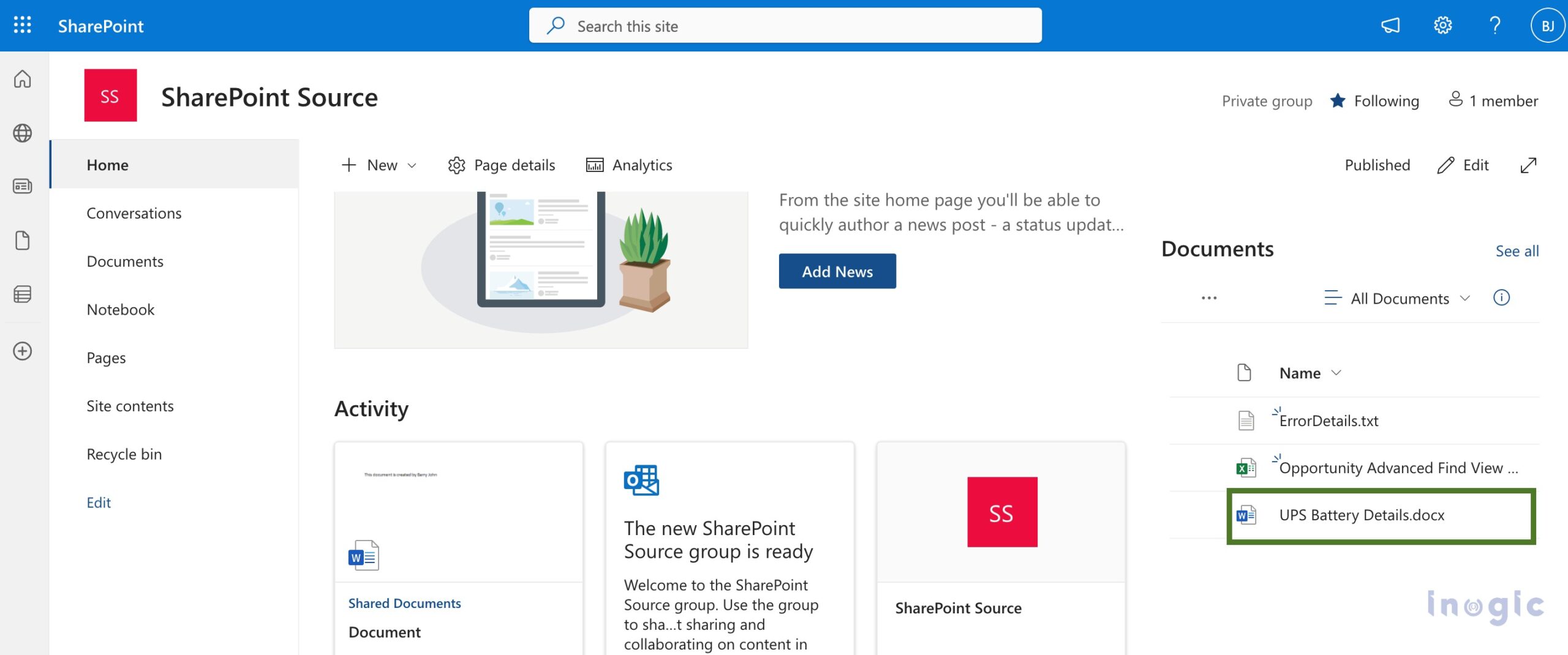This screenshot has height=655, width=1568.
Task: Open the Documents ellipsis more options
Action: (x=1209, y=298)
